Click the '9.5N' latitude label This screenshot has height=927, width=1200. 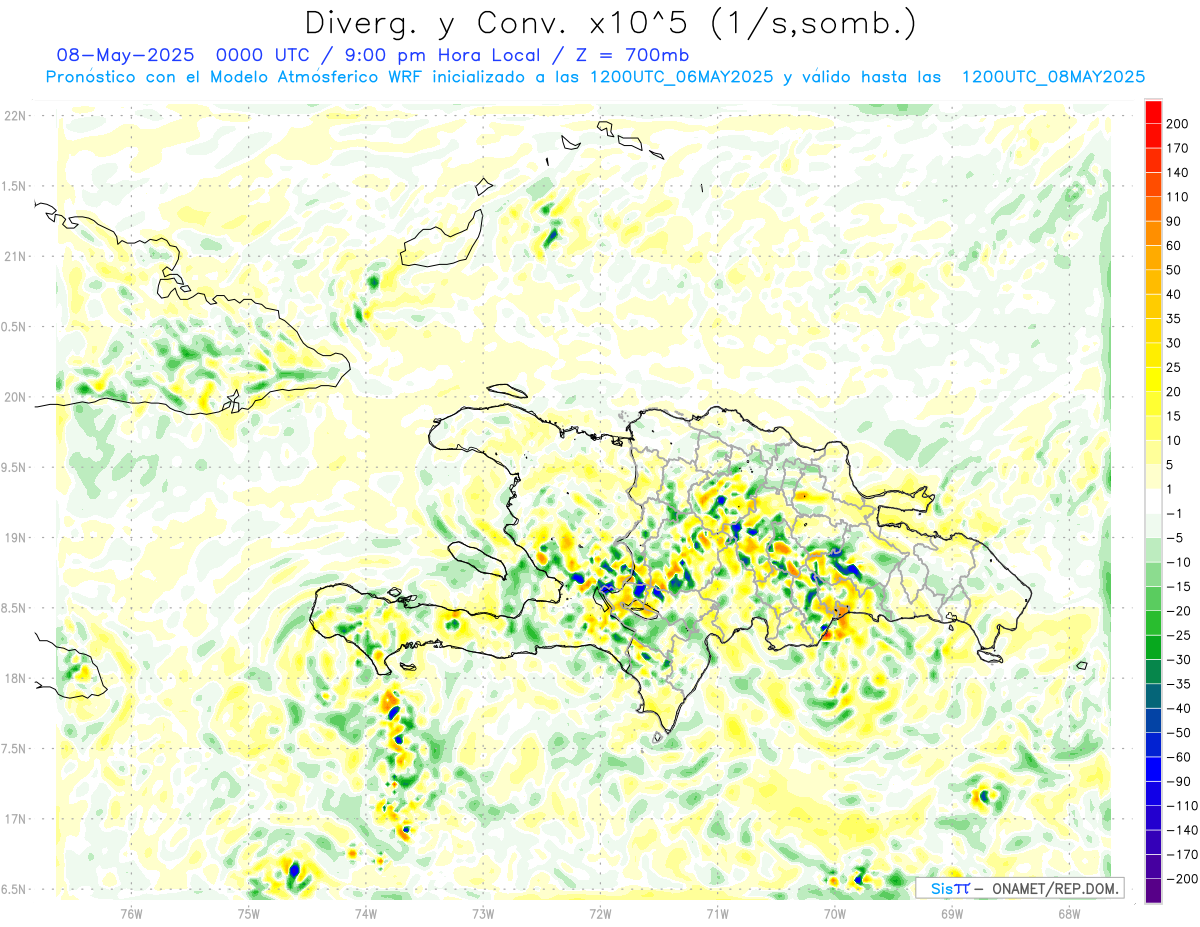[15, 468]
